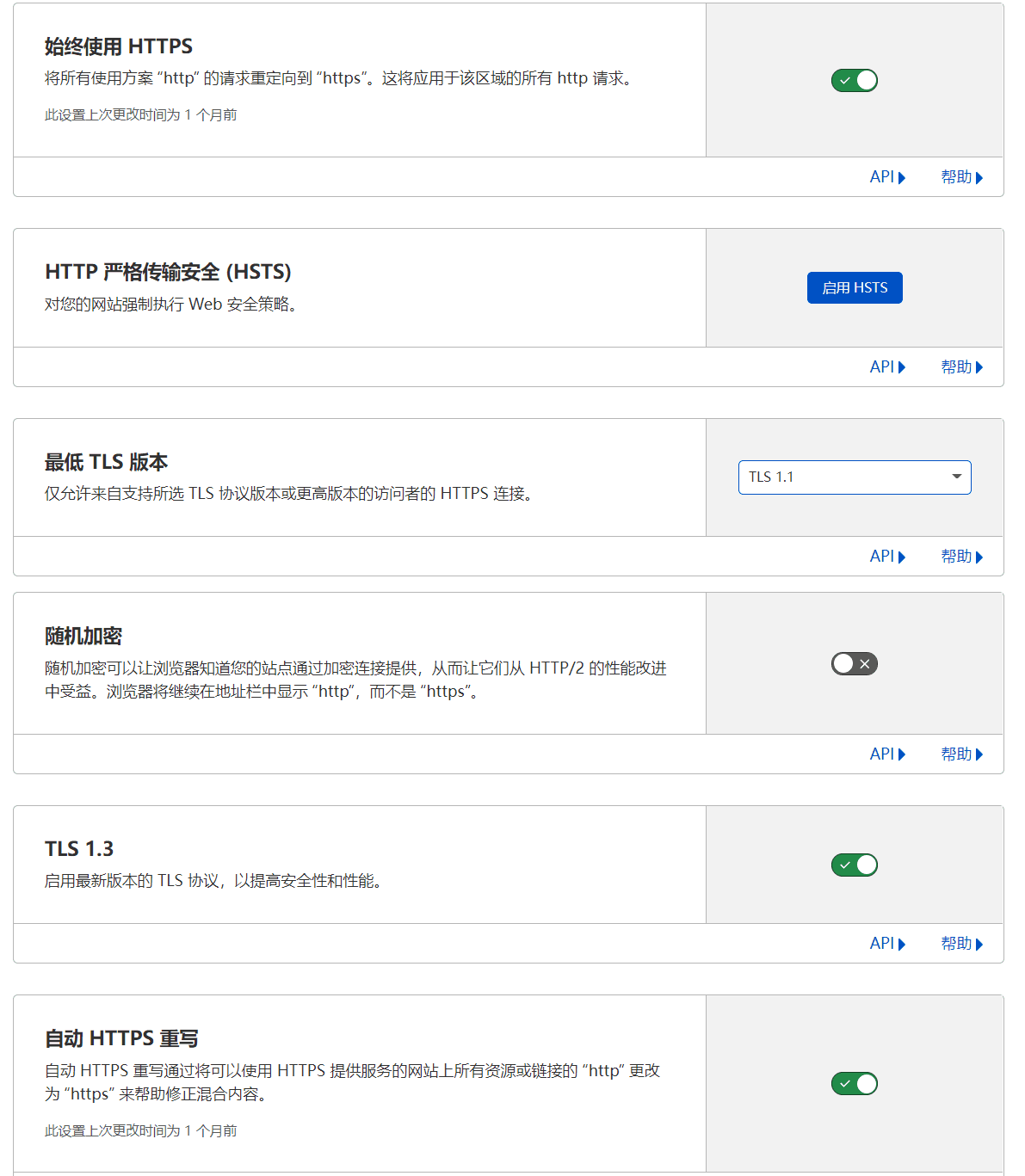Show 帮助 for 最低 TLS 版本
Viewport: 1025px width, 1176px height.
(960, 557)
